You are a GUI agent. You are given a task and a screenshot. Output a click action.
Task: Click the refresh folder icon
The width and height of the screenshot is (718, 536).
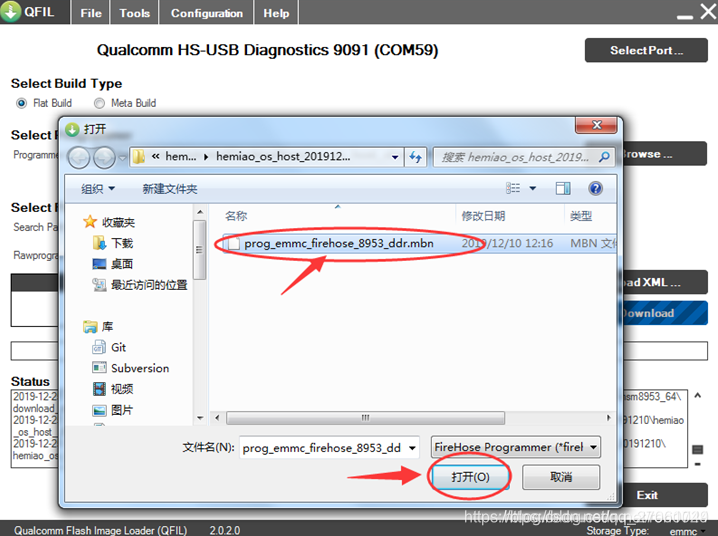click(416, 157)
